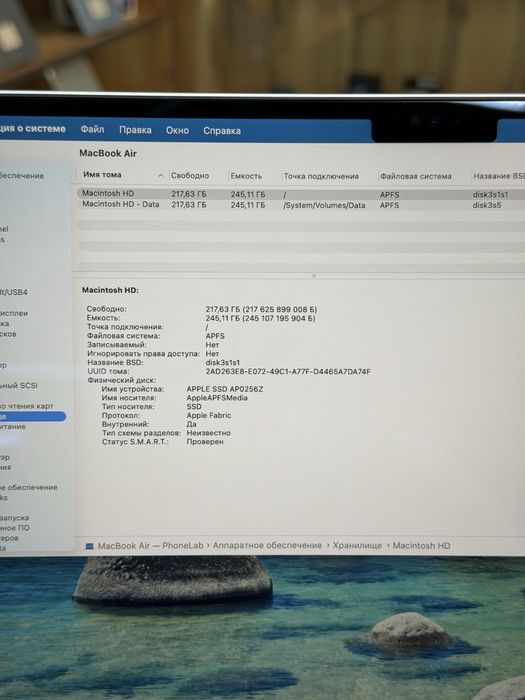Select the sidebar item ending in 'итание'
This screenshot has width=525, height=700.
[13, 427]
